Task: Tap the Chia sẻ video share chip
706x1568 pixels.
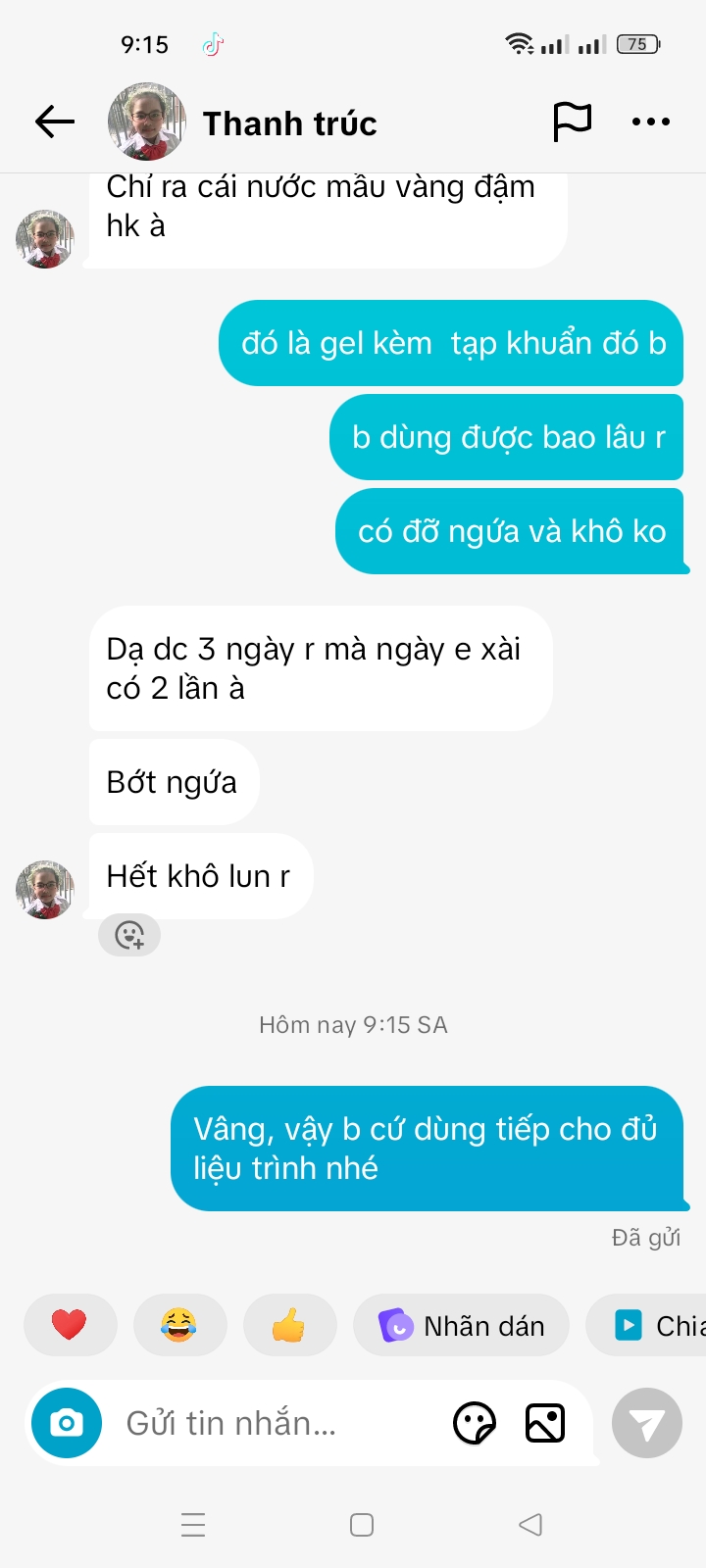Action: click(x=646, y=1325)
